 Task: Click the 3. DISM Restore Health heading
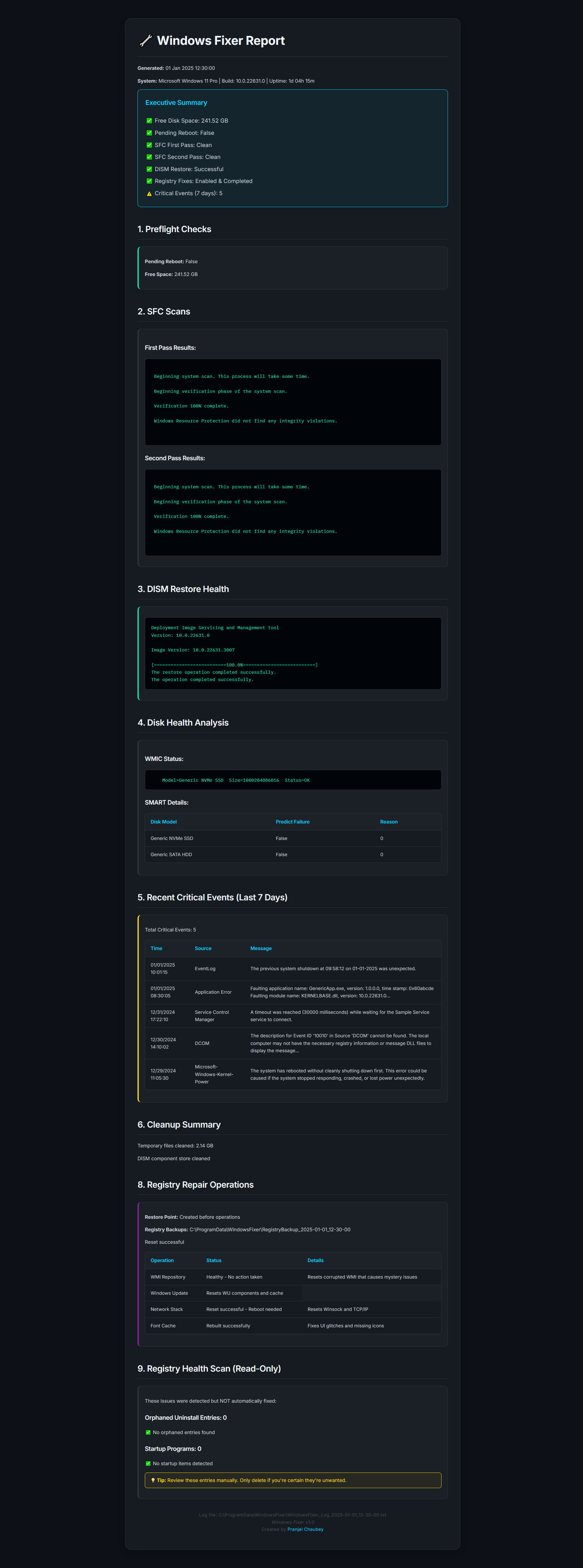[183, 589]
